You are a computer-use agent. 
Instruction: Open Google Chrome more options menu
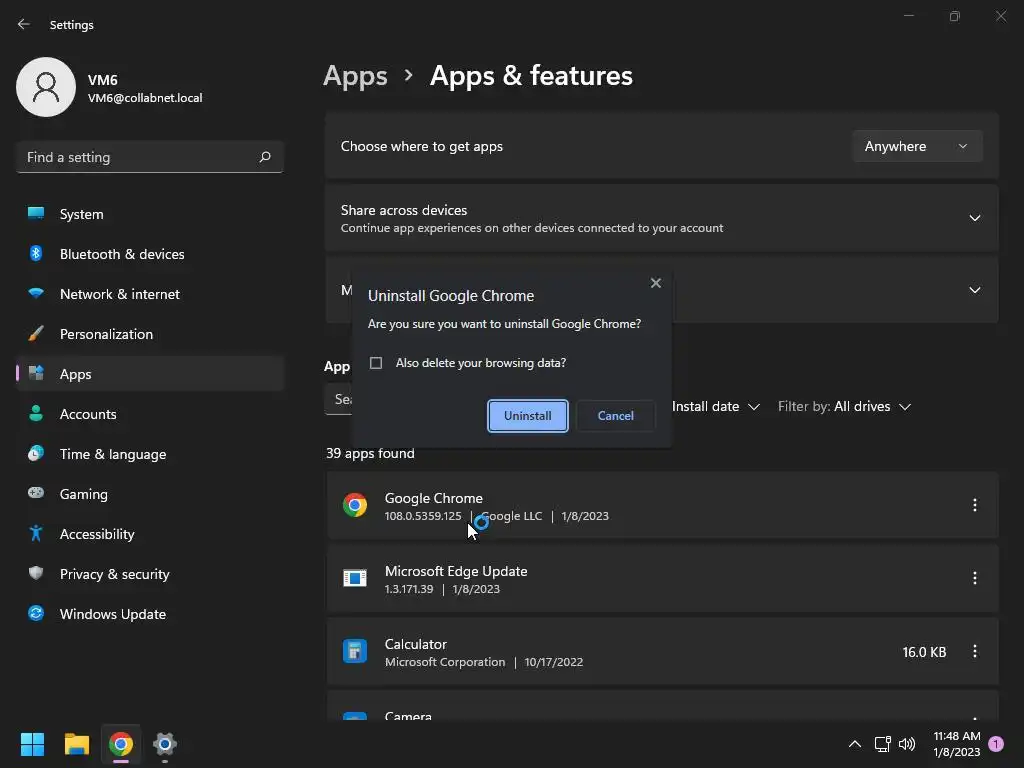pyautogui.click(x=974, y=505)
